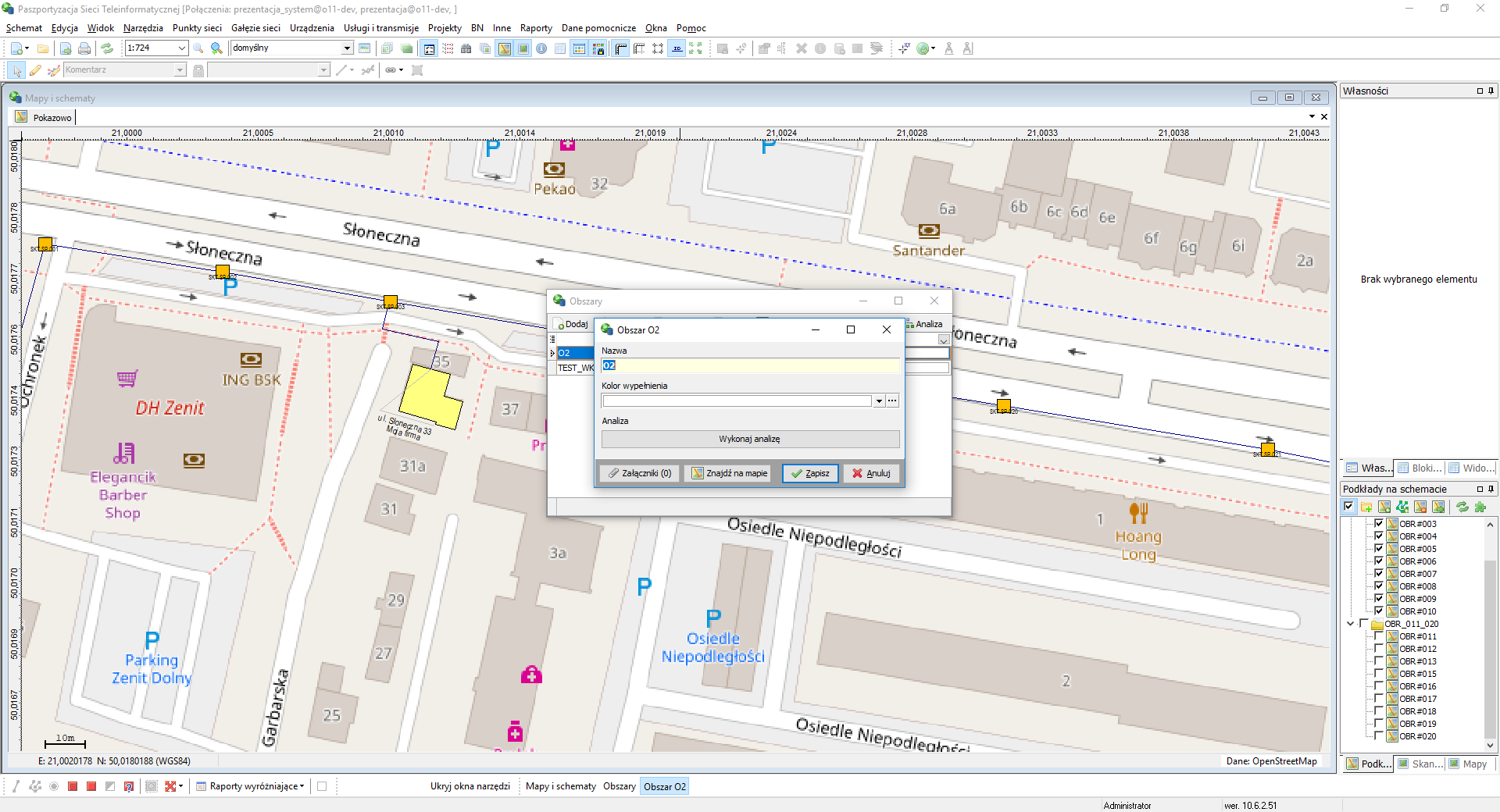
Task: Click the Zapisz button
Action: pyautogui.click(x=810, y=473)
